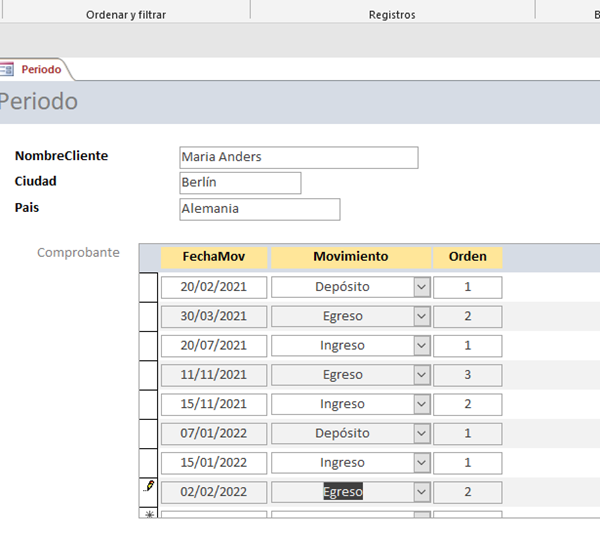The width and height of the screenshot is (600, 538).
Task: Open Movimiento dropdown for 11/11/2021 row
Action: tap(421, 375)
